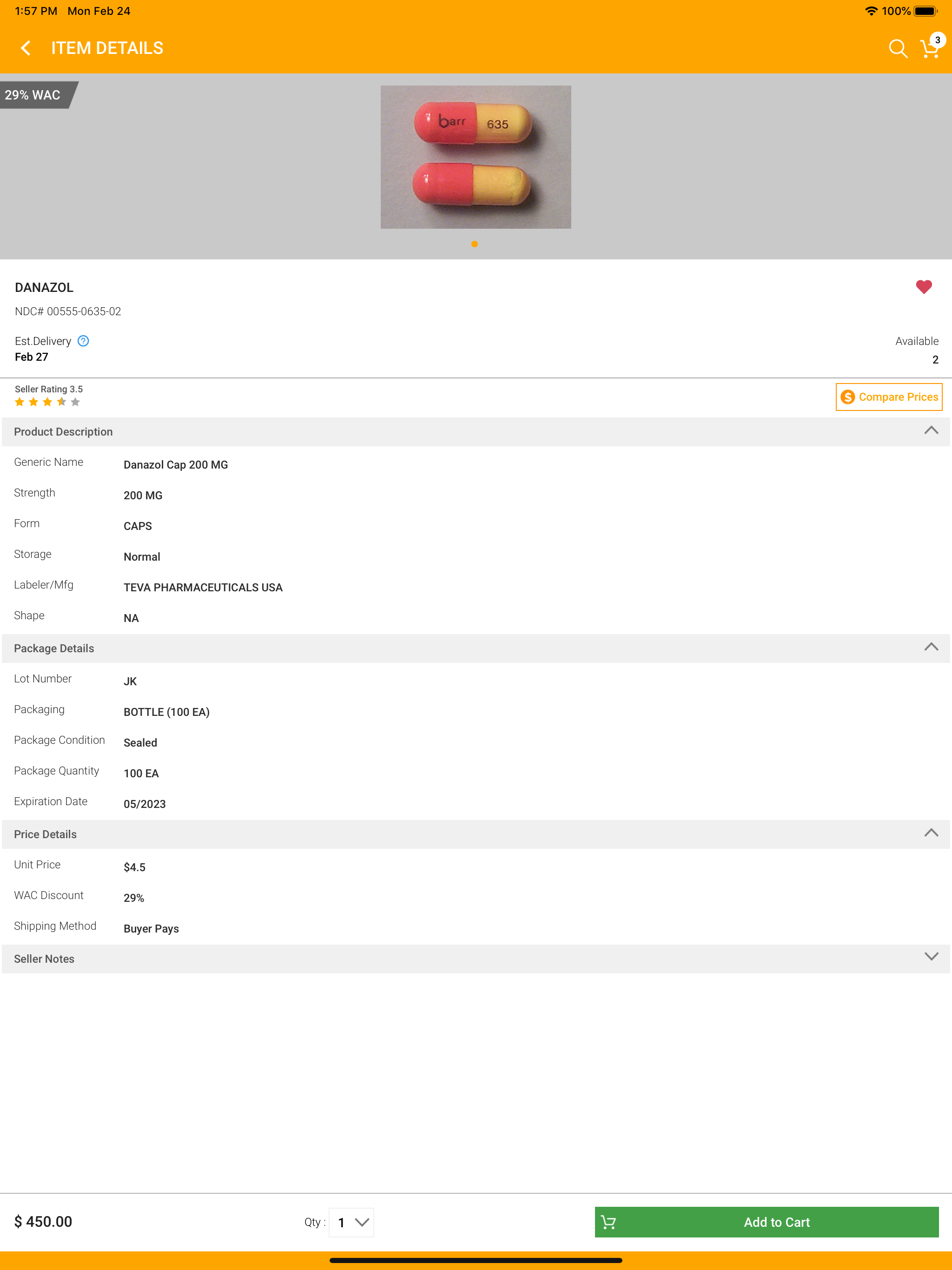Tap the image carousel page dot
952x1270 pixels.
[474, 244]
